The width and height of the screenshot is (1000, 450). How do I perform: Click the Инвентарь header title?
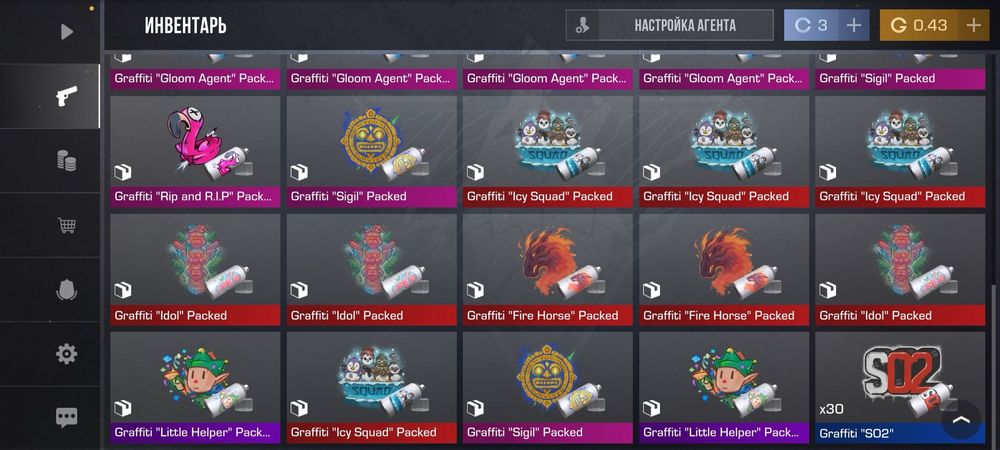pos(185,25)
